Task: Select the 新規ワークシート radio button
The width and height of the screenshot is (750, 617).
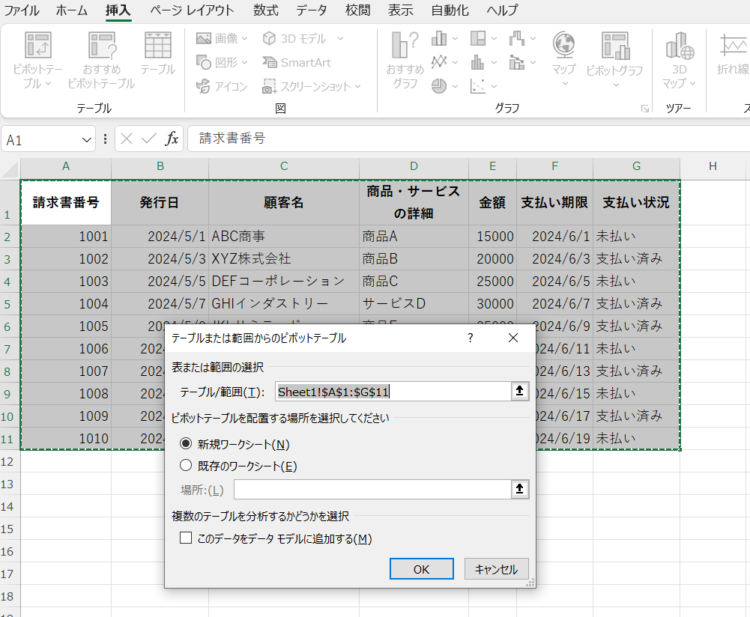Action: [185, 444]
